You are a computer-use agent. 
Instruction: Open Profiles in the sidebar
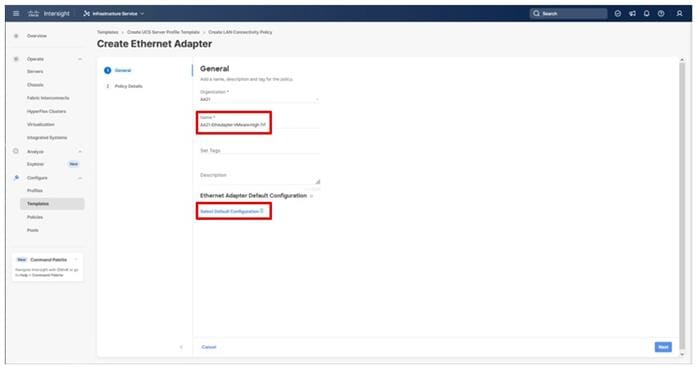[35, 191]
